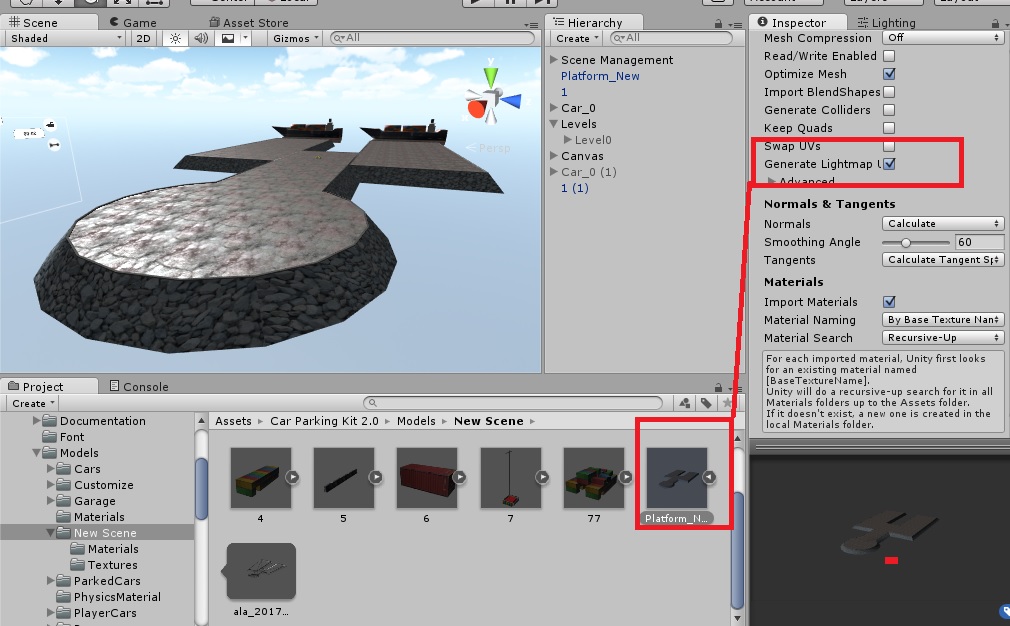Click the lock icon in Hierarchy panel
Screen dimensions: 1010x626
717,22
